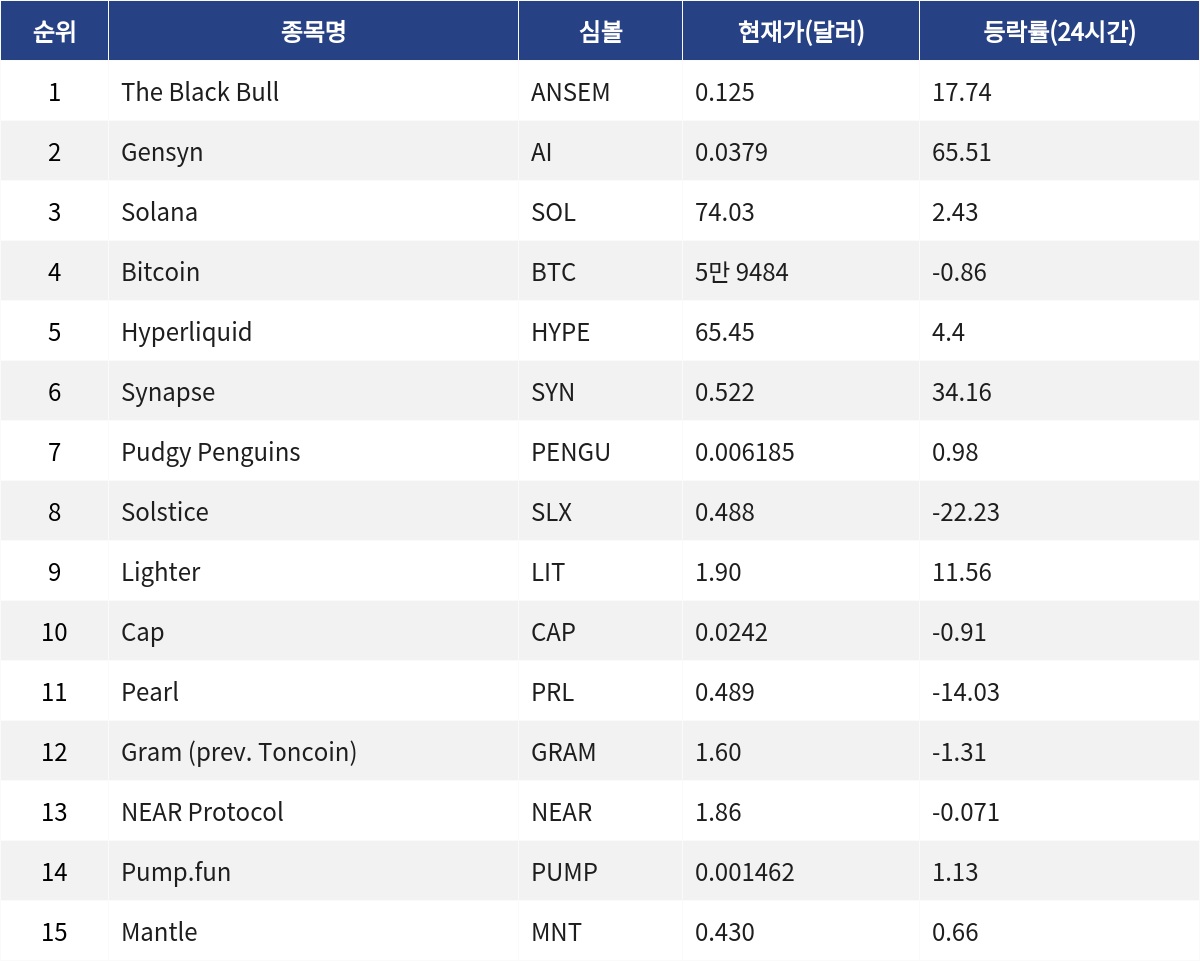The width and height of the screenshot is (1200, 961).
Task: Click the price value 5만 9484
Action: click(742, 272)
